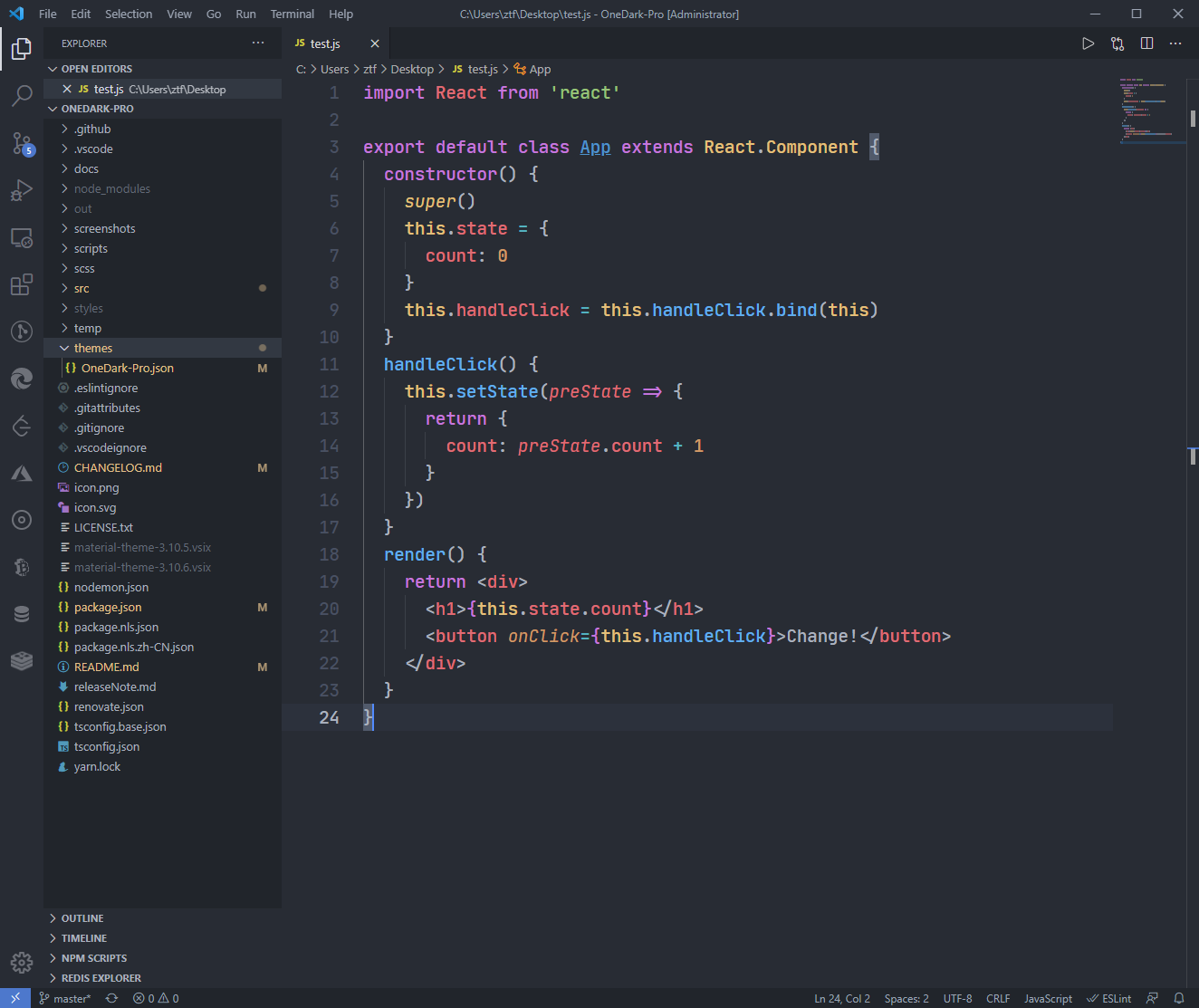The height and width of the screenshot is (1008, 1199).
Task: Expand the src folder
Action: [81, 287]
